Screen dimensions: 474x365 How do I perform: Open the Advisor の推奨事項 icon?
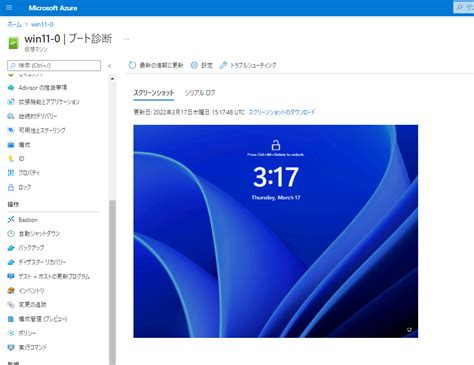11,88
